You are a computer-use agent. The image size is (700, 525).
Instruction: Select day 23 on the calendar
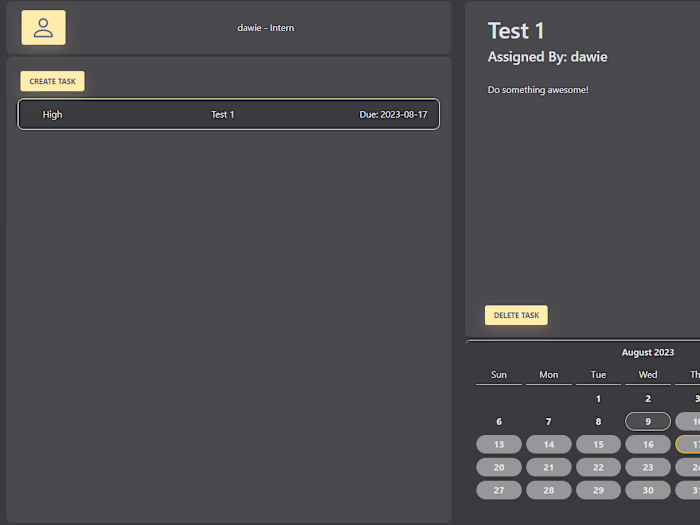point(648,467)
